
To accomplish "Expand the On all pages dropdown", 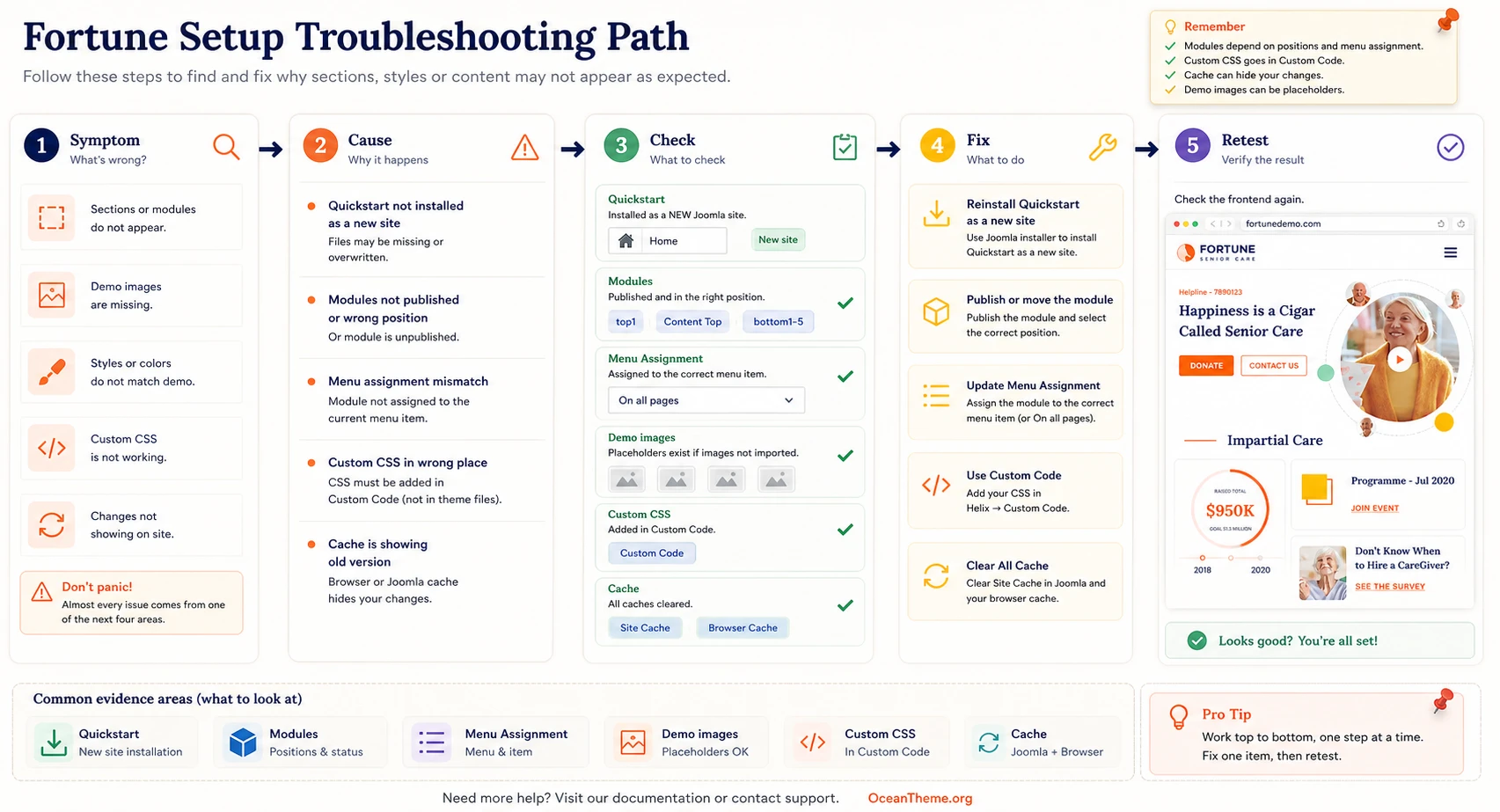I will coord(706,400).
